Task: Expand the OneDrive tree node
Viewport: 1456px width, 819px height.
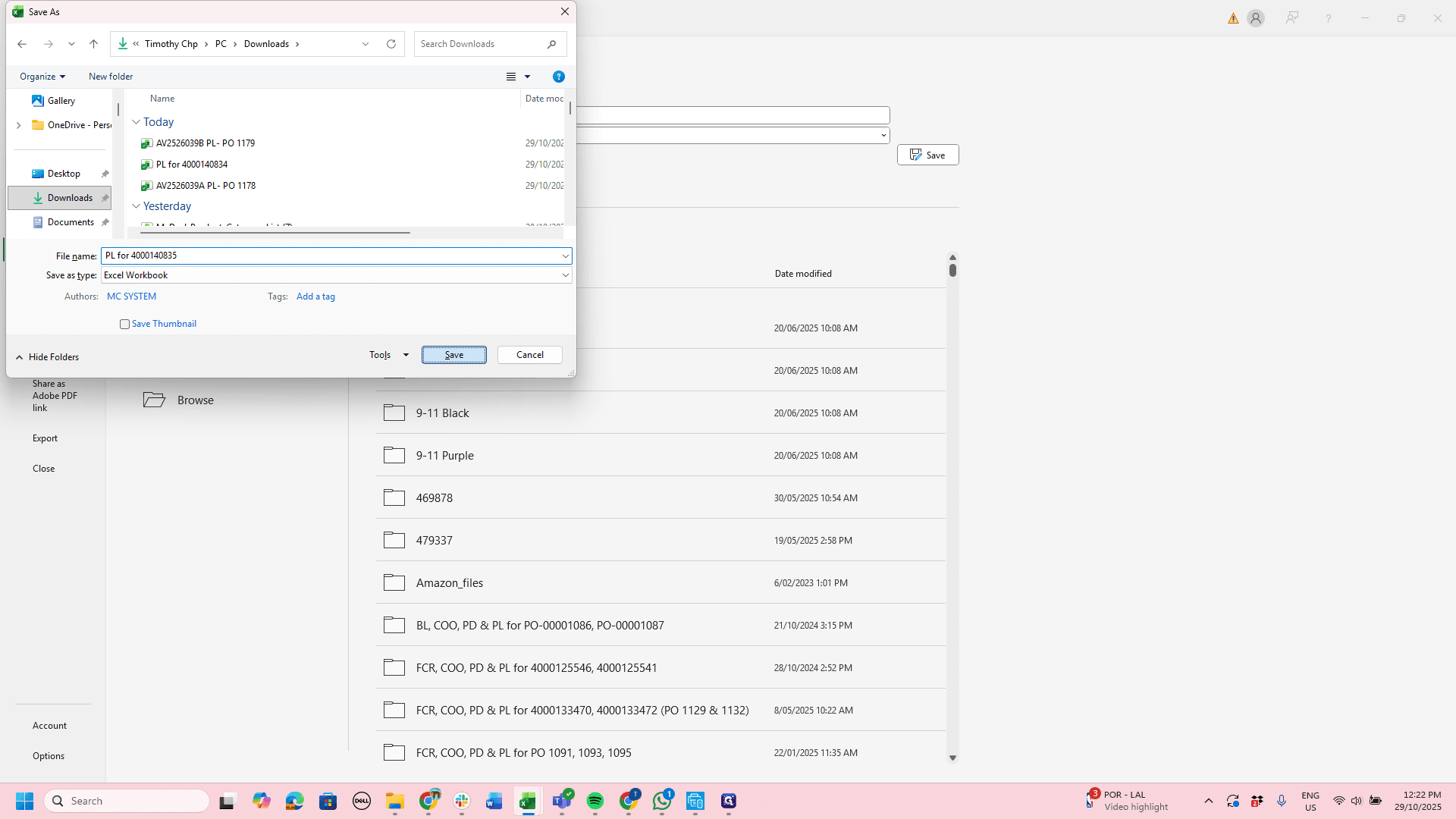Action: pos(18,125)
